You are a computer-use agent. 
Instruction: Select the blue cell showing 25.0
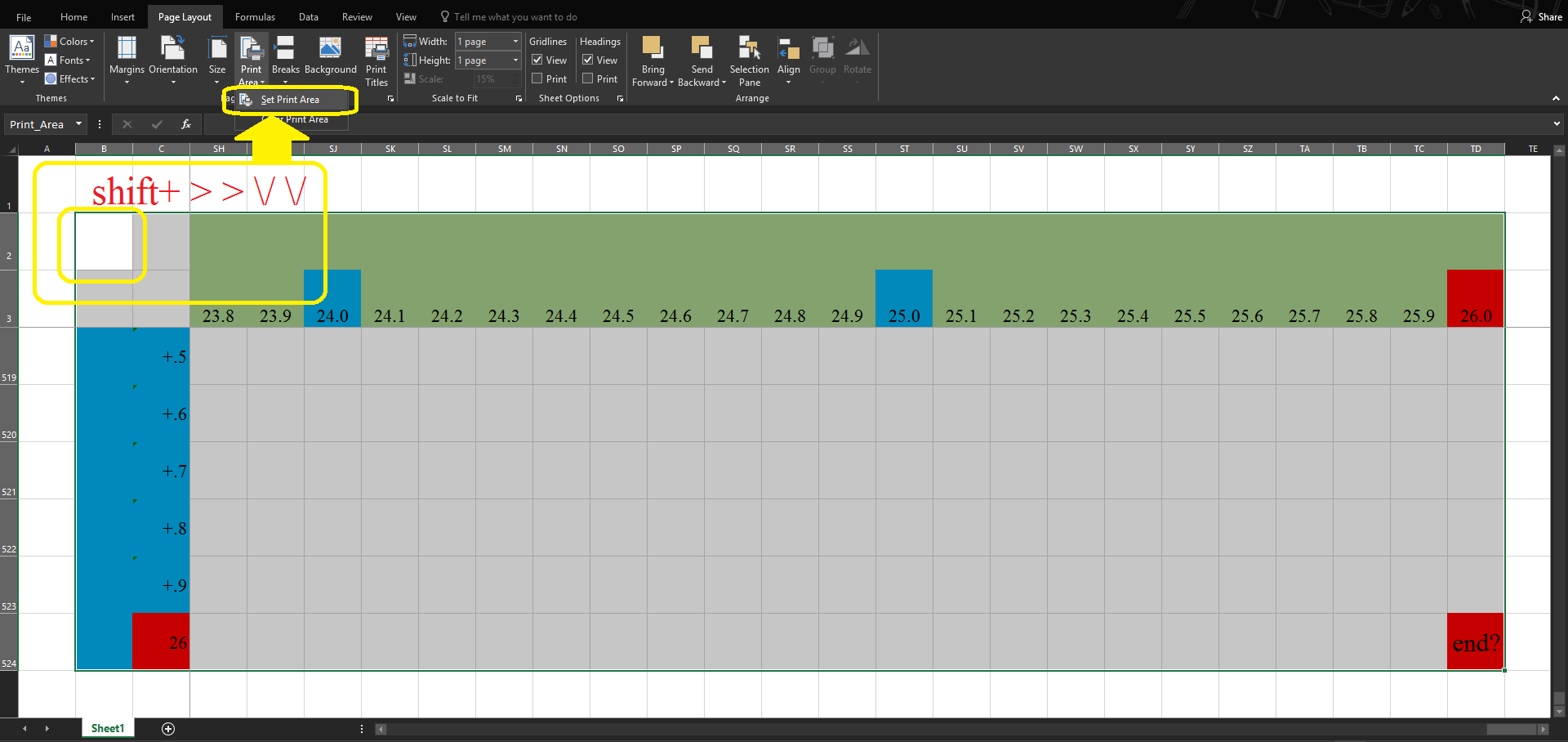point(904,298)
